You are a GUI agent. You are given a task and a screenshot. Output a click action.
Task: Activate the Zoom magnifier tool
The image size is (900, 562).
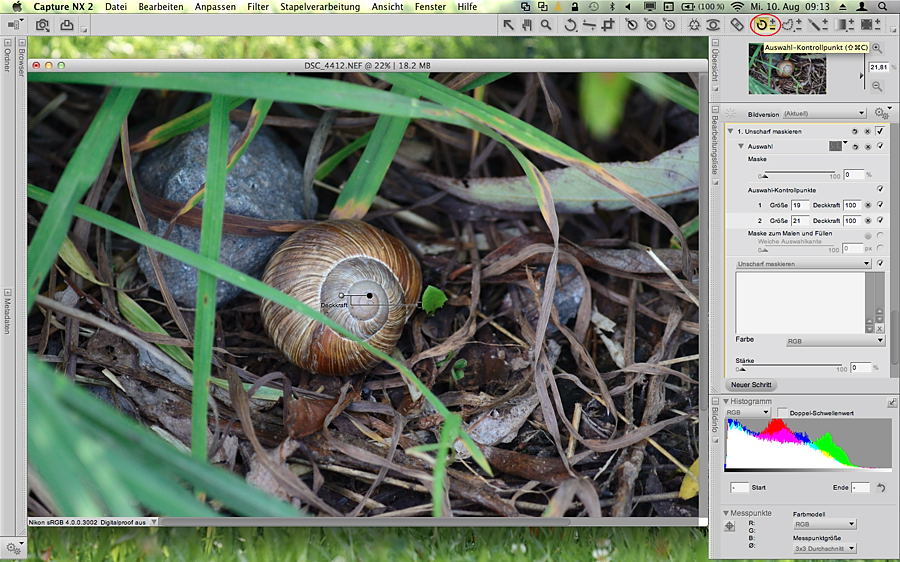click(x=546, y=25)
